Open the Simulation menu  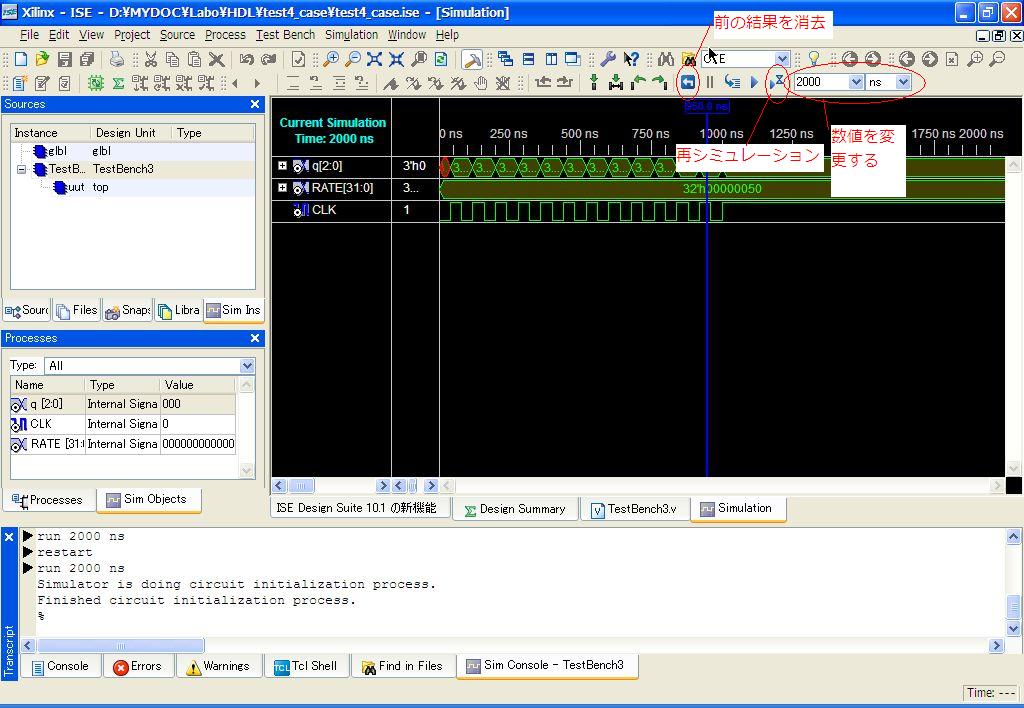tap(351, 35)
